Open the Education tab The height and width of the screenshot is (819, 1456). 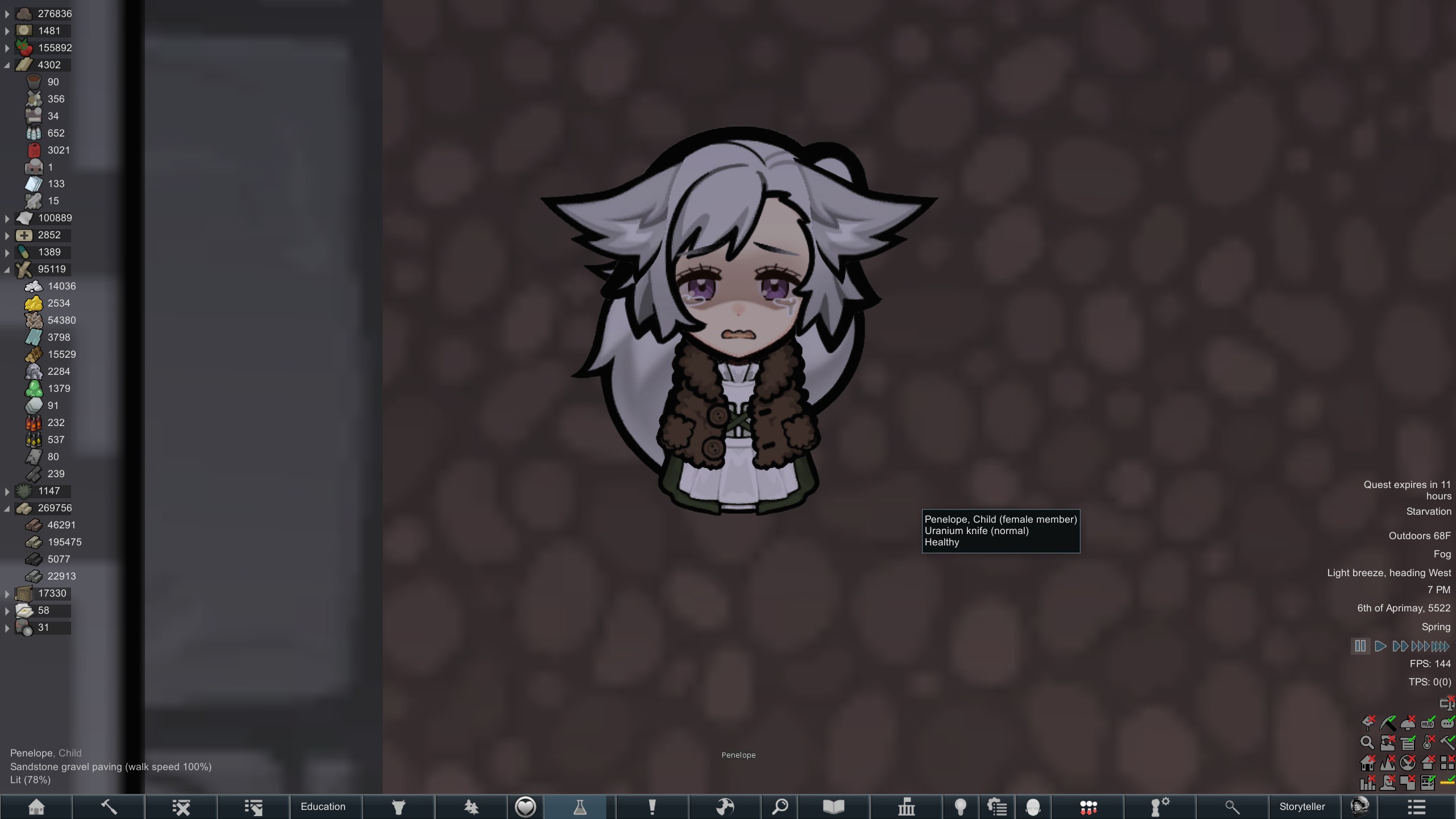point(323,806)
